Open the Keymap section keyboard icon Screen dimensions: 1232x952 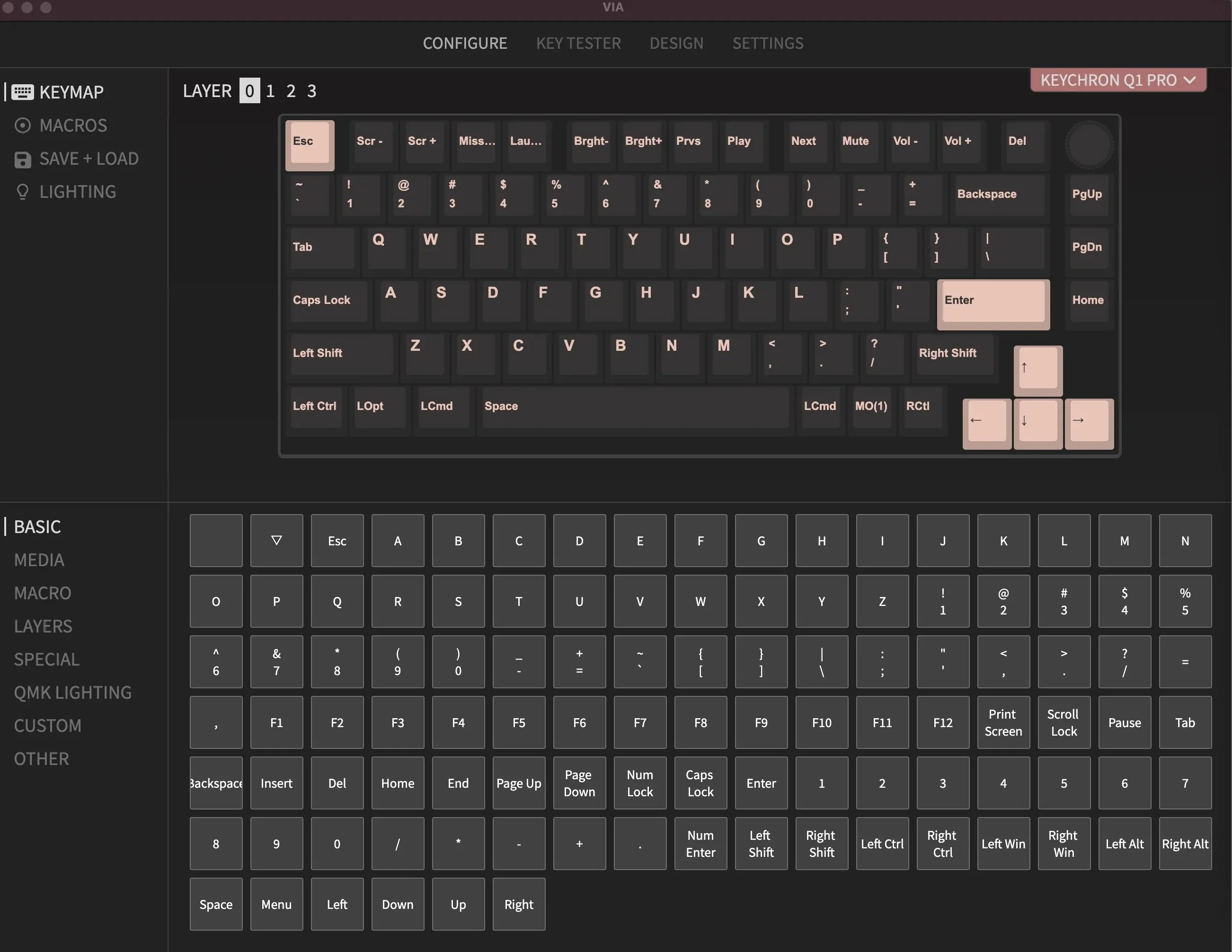coord(23,92)
